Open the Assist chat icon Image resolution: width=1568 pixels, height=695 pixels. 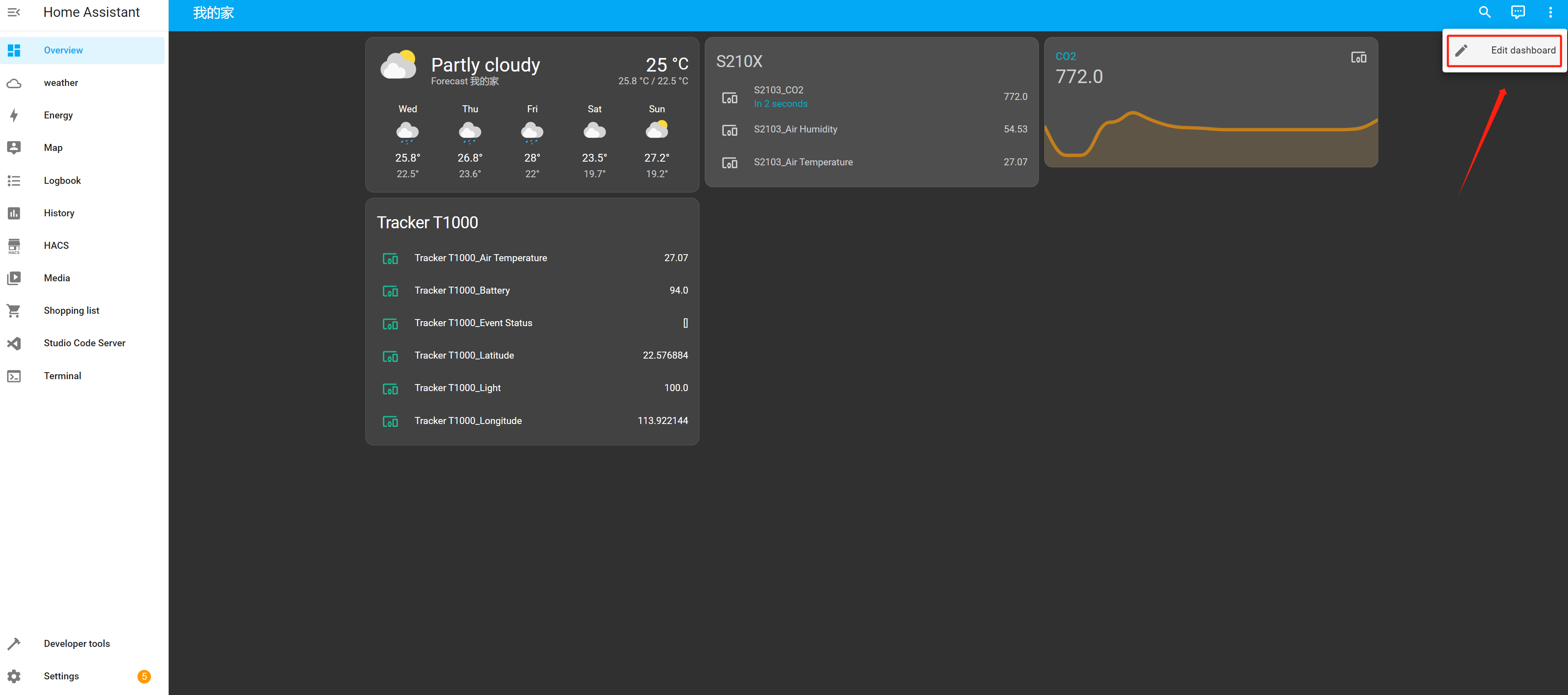tap(1518, 12)
